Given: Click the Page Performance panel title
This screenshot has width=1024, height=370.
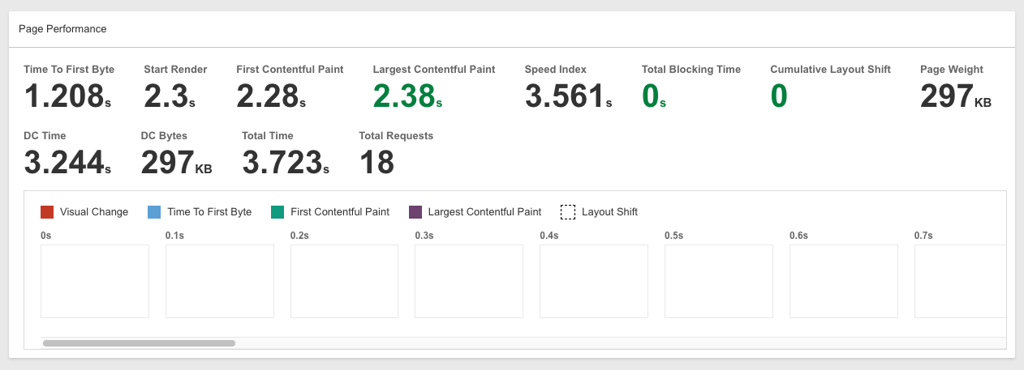Looking at the screenshot, I should pyautogui.click(x=63, y=29).
